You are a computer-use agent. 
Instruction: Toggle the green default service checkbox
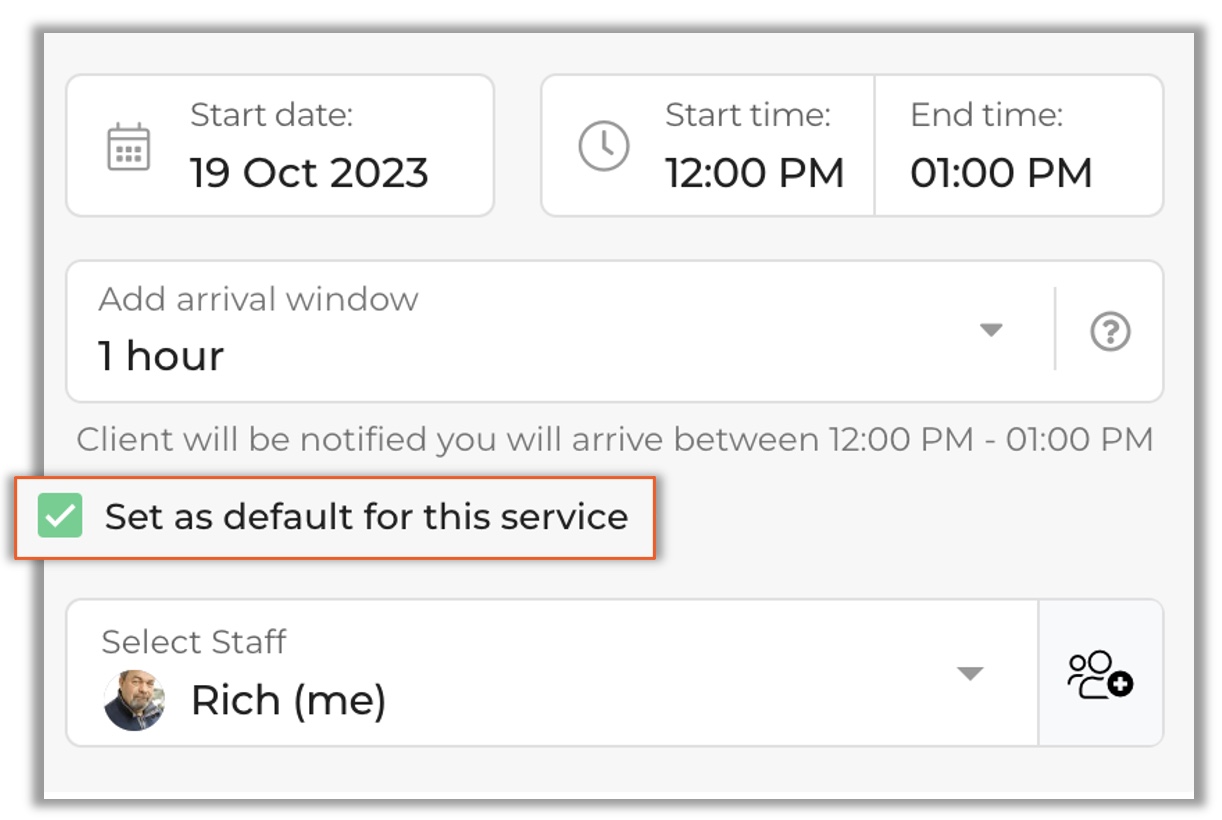coord(60,516)
